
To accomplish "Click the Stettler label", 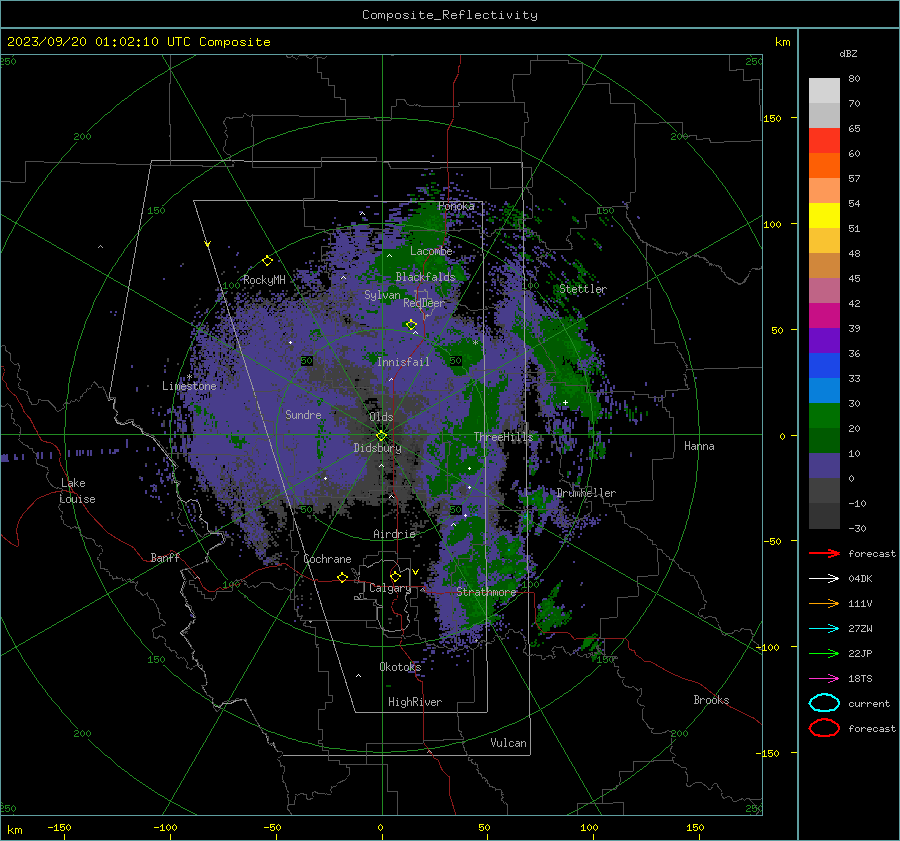I will [x=583, y=289].
